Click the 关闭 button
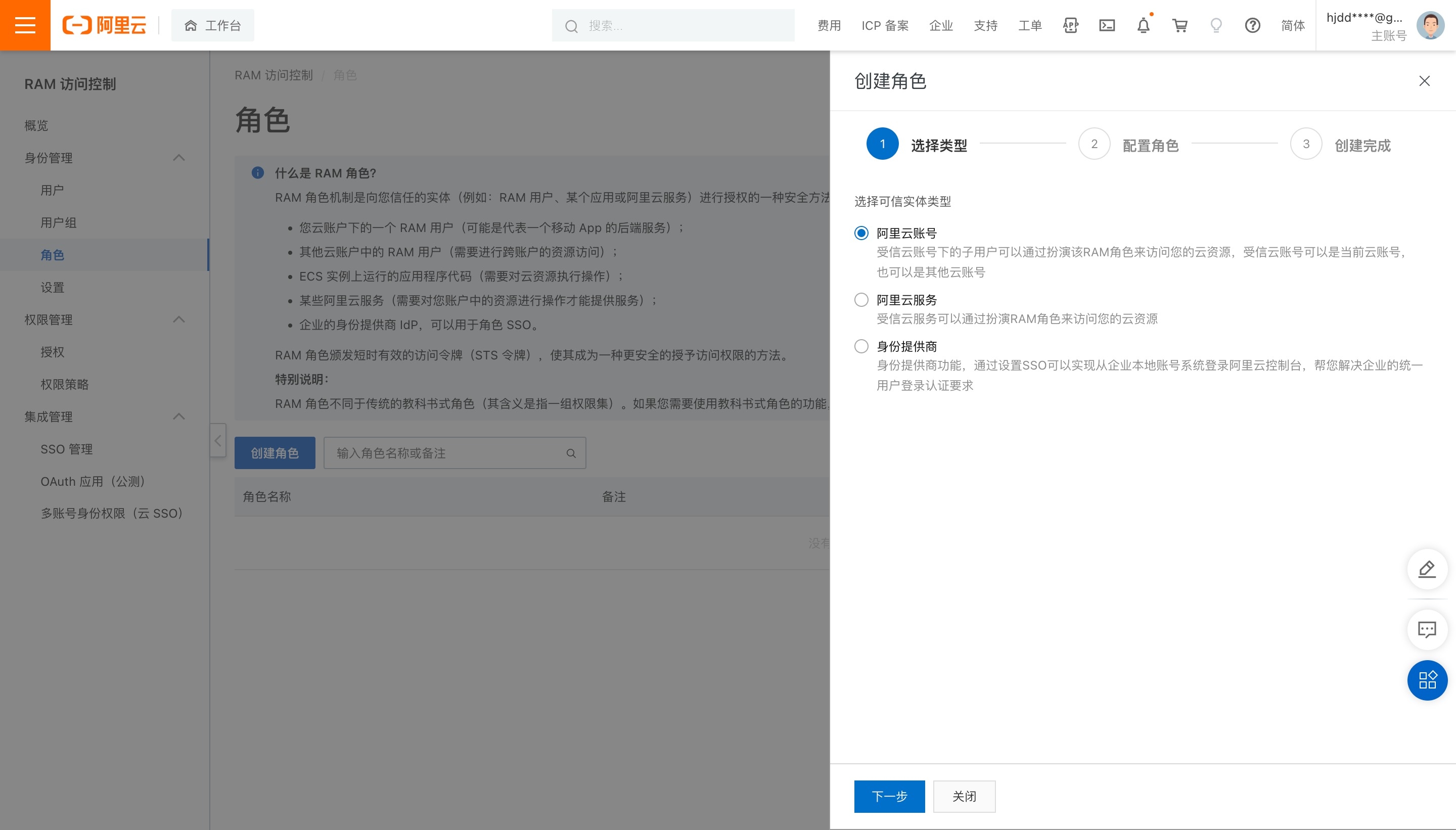The image size is (1456, 830). [964, 796]
